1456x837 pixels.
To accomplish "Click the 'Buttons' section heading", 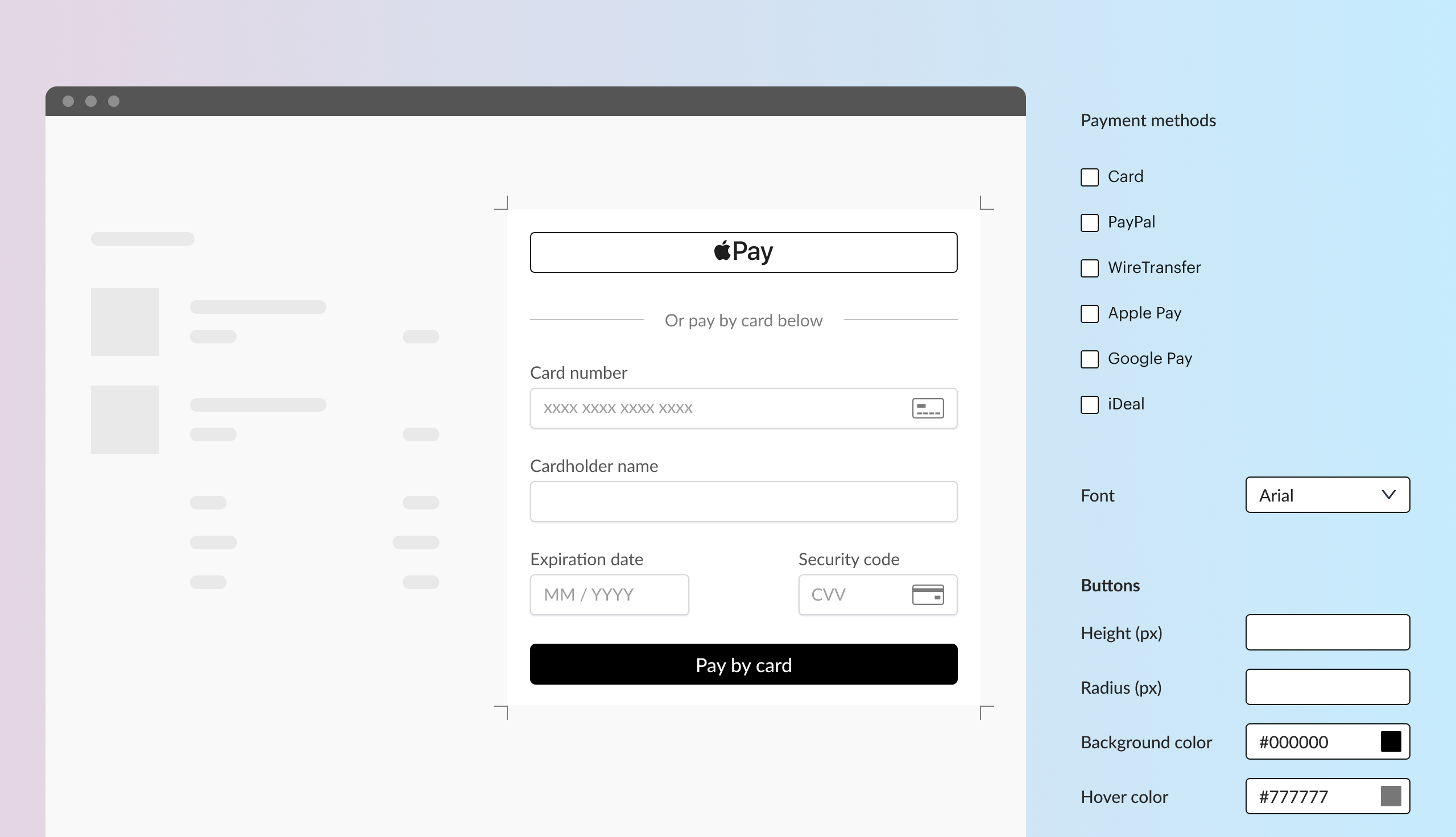I will [1110, 585].
